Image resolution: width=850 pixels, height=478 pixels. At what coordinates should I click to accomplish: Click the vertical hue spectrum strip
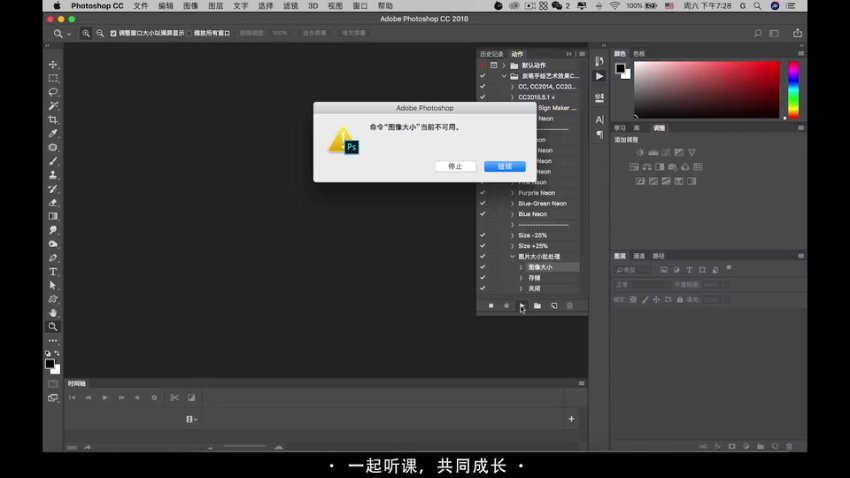(793, 90)
